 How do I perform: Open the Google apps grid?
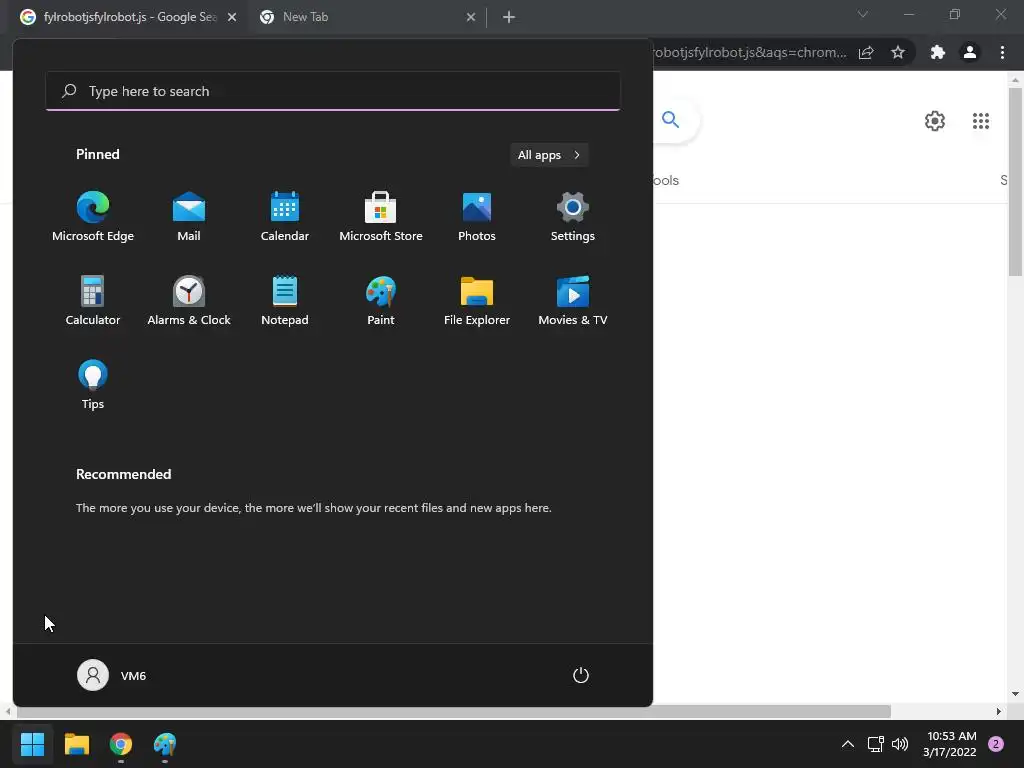981,121
